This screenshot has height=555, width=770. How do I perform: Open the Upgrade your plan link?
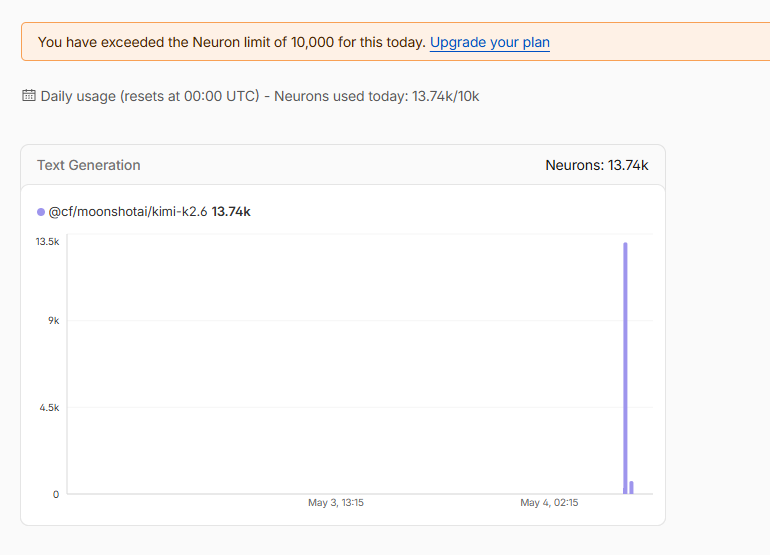[490, 42]
